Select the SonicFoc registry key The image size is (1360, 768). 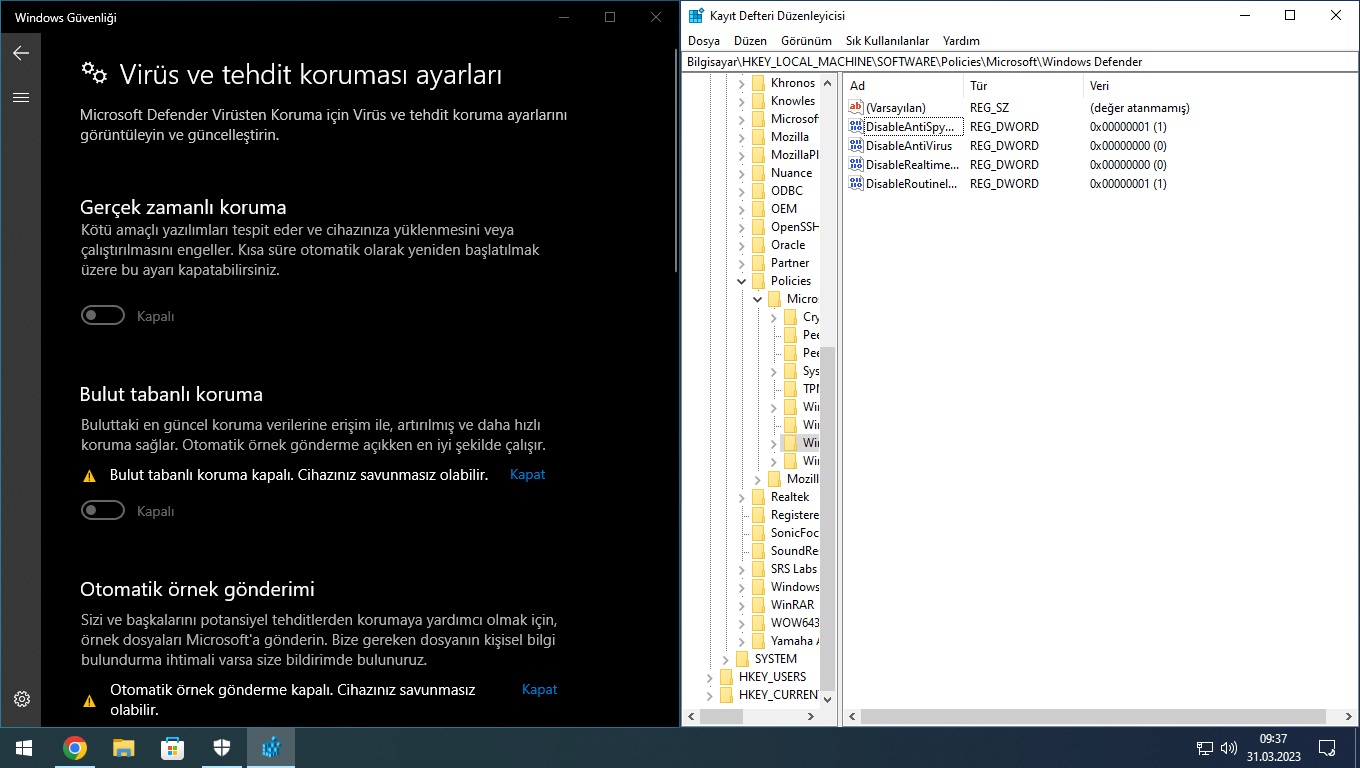pos(794,533)
